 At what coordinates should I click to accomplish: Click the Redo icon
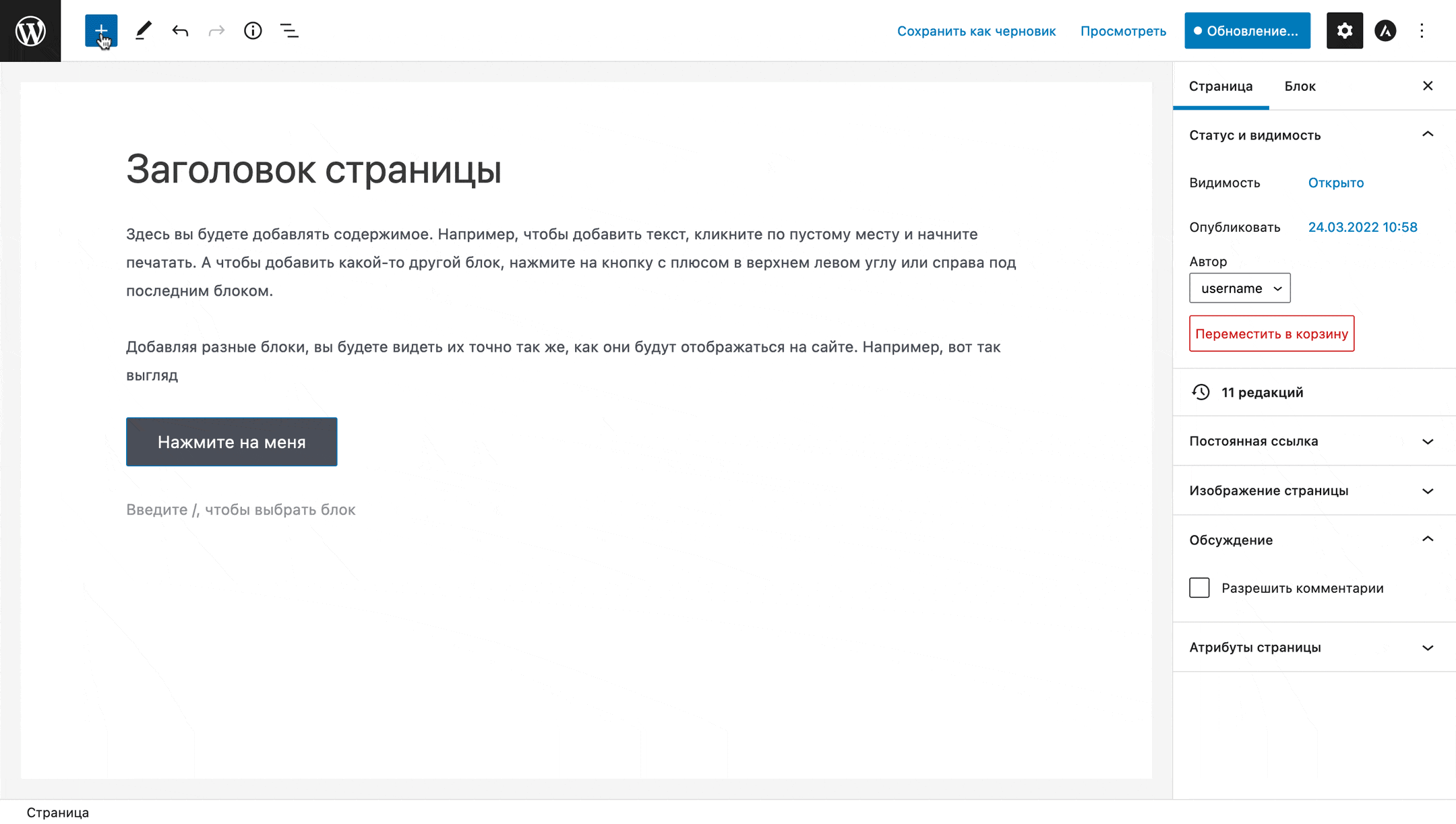(x=216, y=30)
